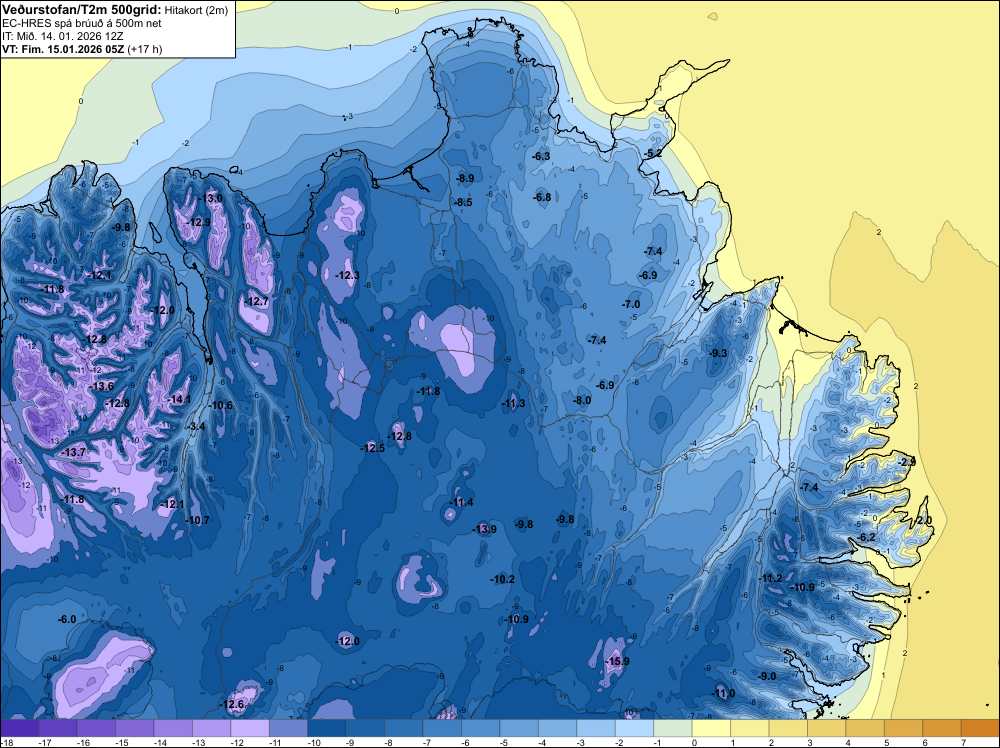Click the -10.7 temperature value
The height and width of the screenshot is (748, 1000).
pyautogui.click(x=198, y=520)
